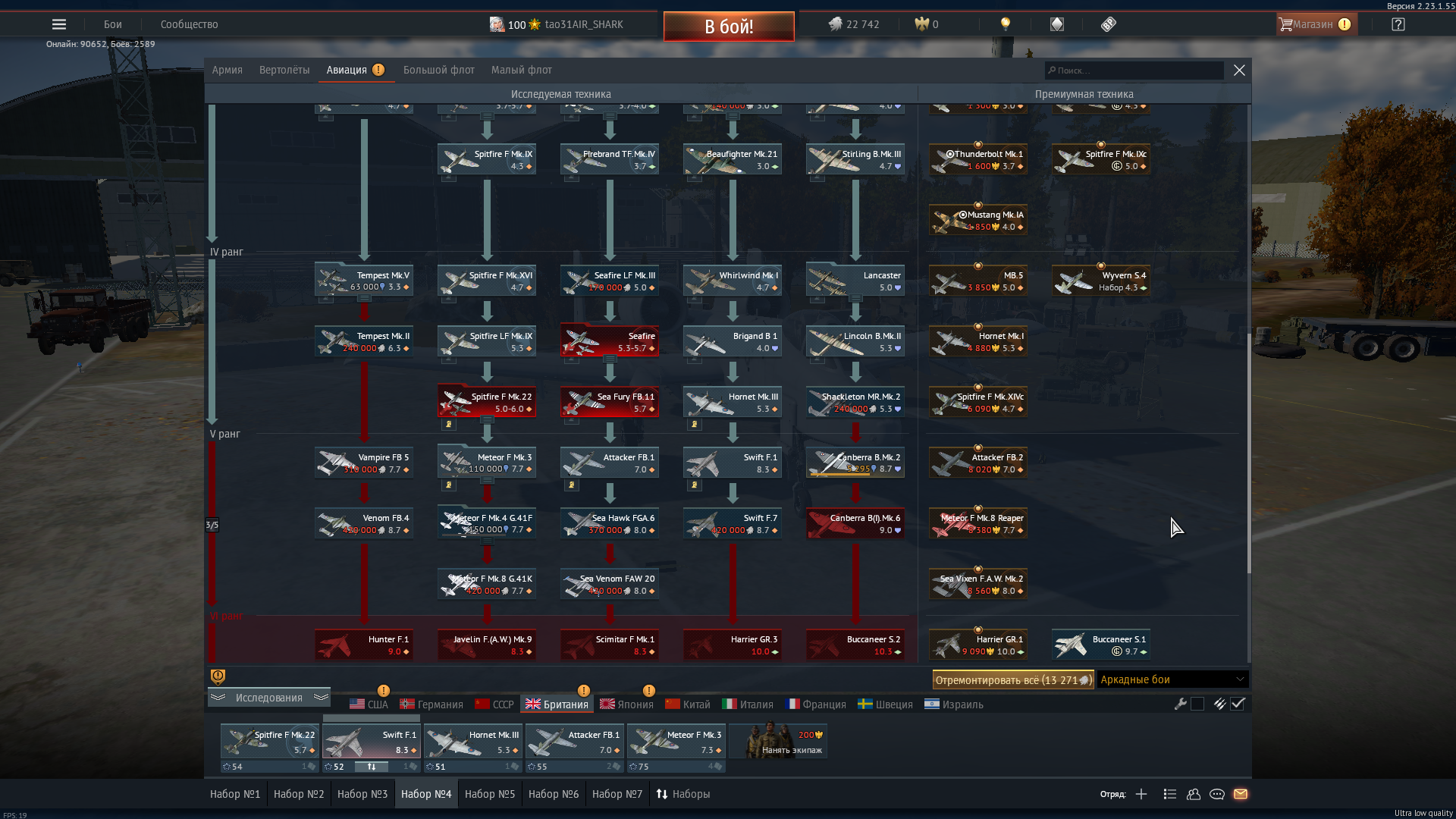Expand the Lancaster group
Screen dimensions: 1456x819
[855, 298]
